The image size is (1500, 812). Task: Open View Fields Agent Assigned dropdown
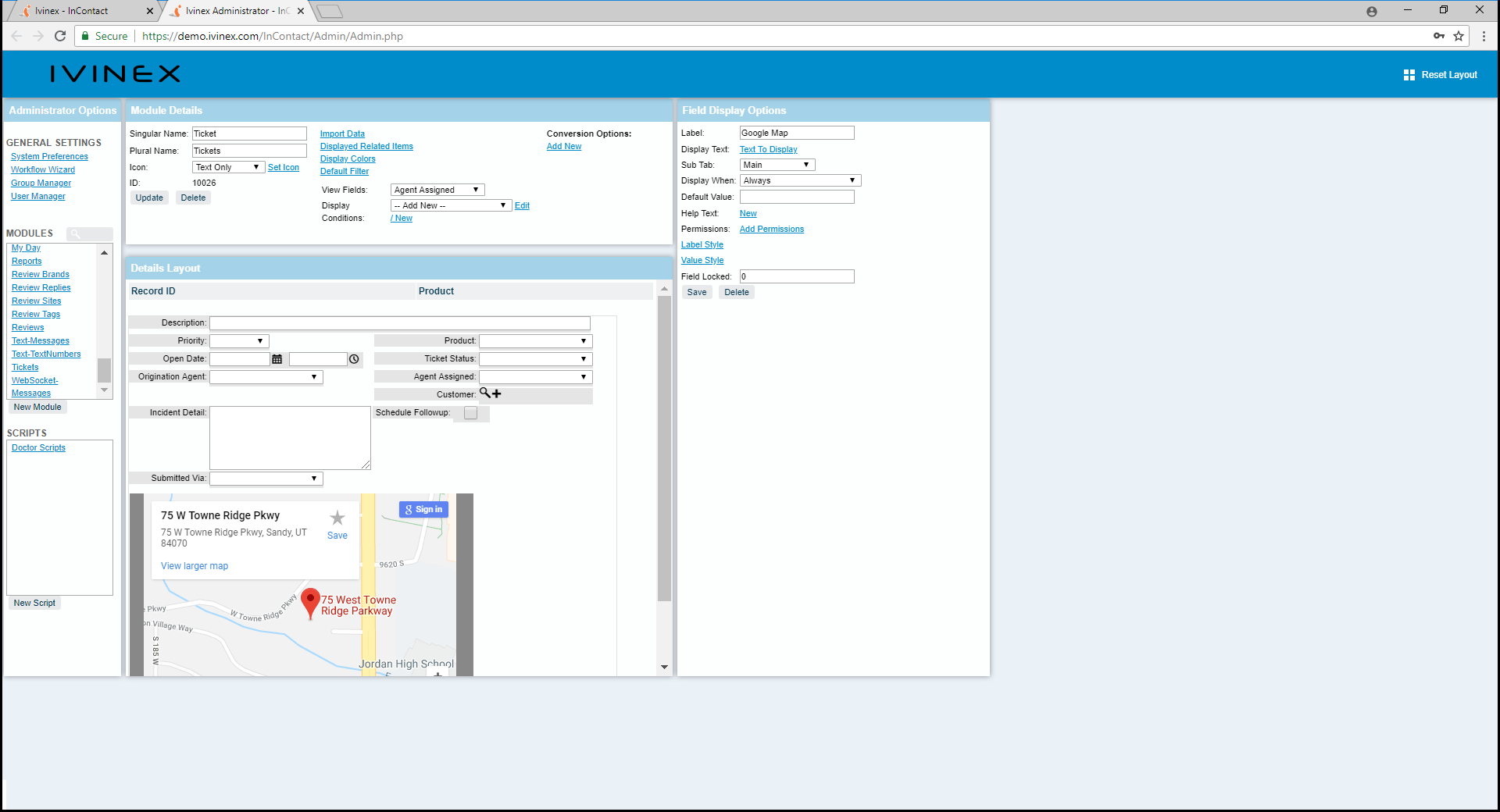pyautogui.click(x=437, y=190)
